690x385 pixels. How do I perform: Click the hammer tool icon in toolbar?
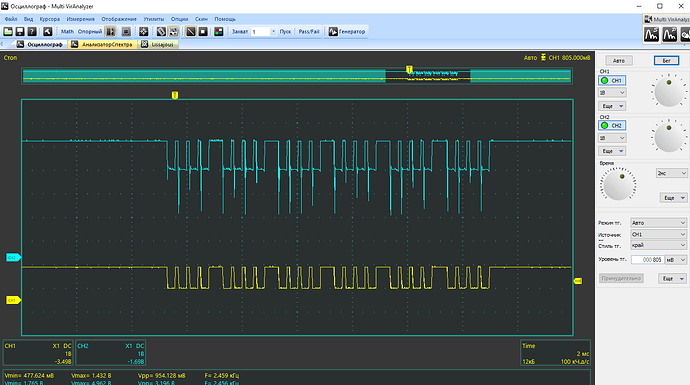[47, 32]
